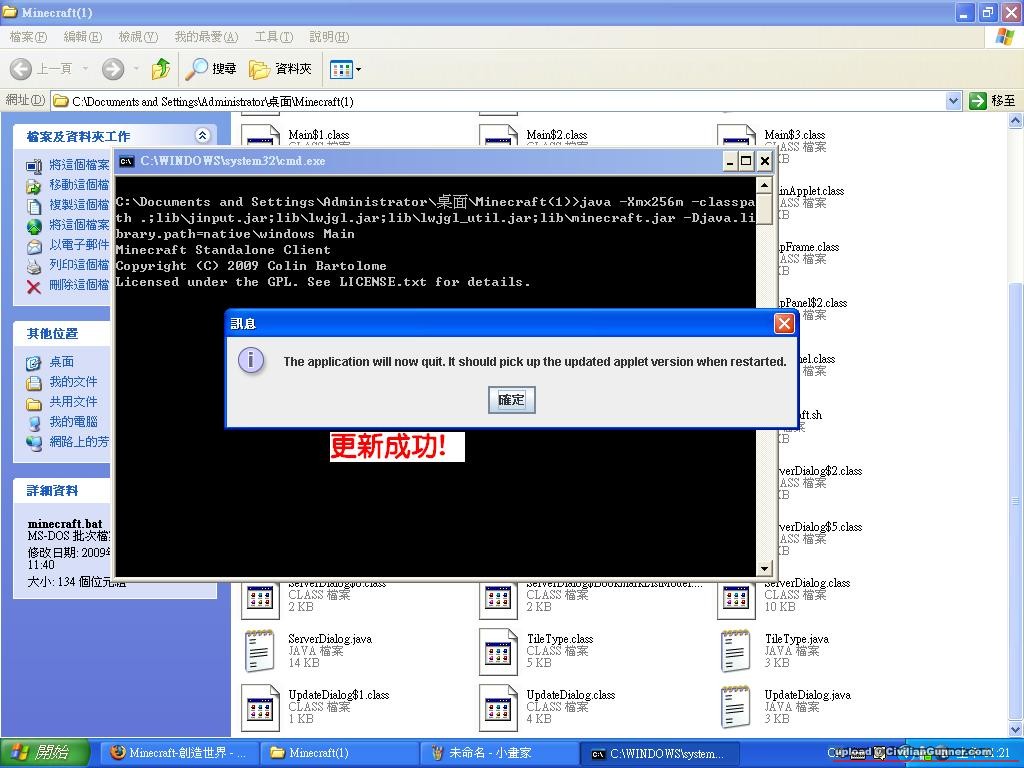
Task: Select the ServerDialog.java file icon
Action: pyautogui.click(x=260, y=651)
